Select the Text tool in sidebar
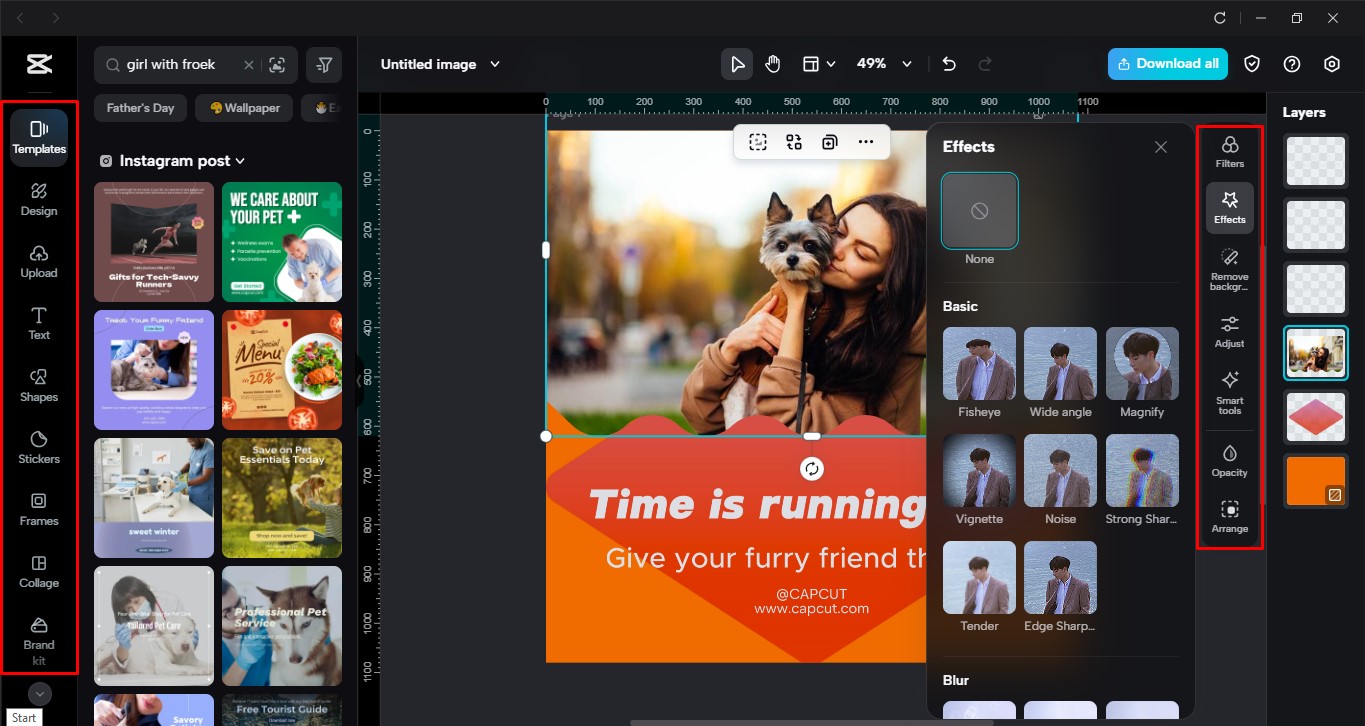This screenshot has height=726, width=1365. pos(39,323)
